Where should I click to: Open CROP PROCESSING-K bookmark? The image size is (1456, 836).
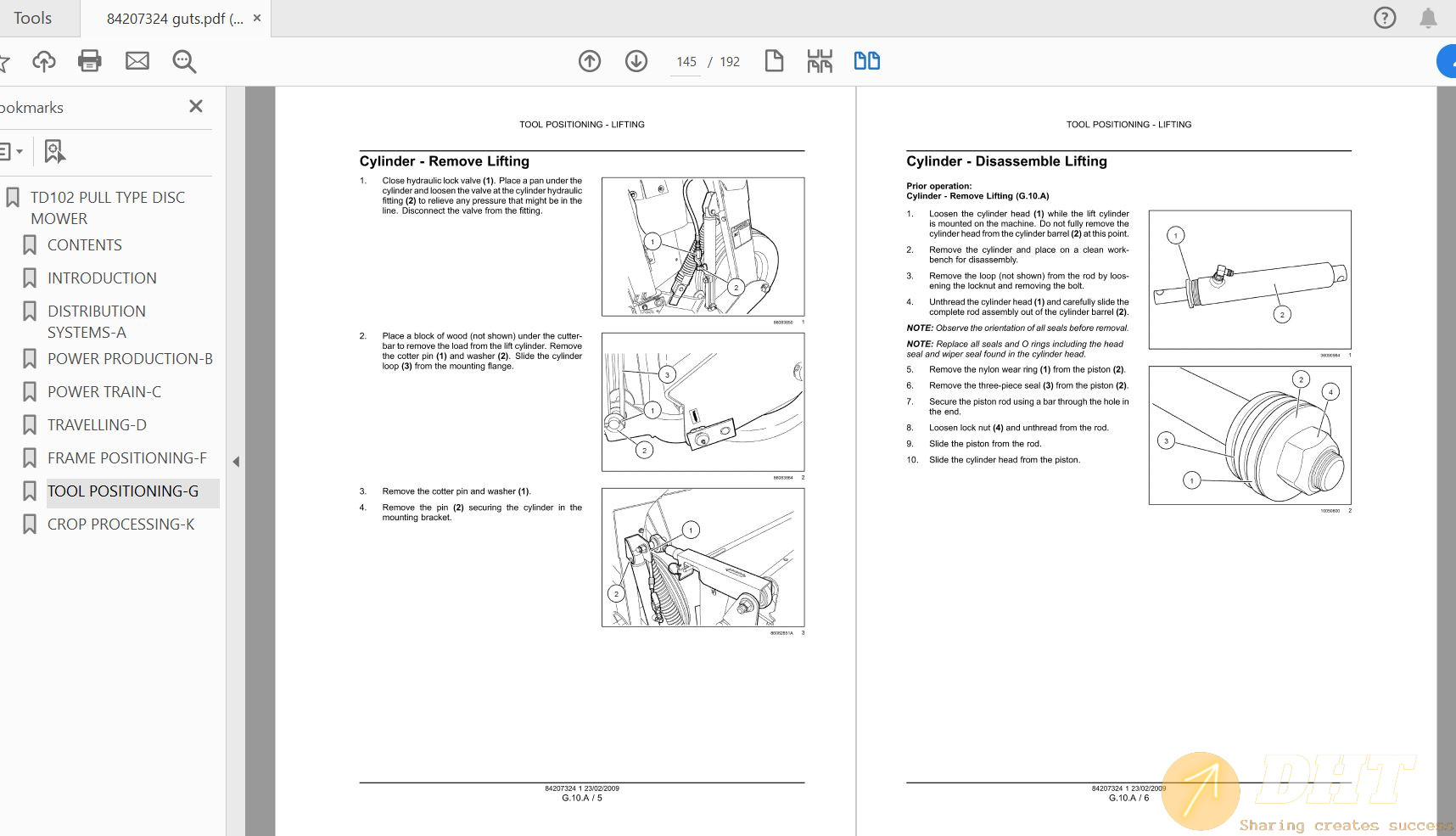point(120,525)
